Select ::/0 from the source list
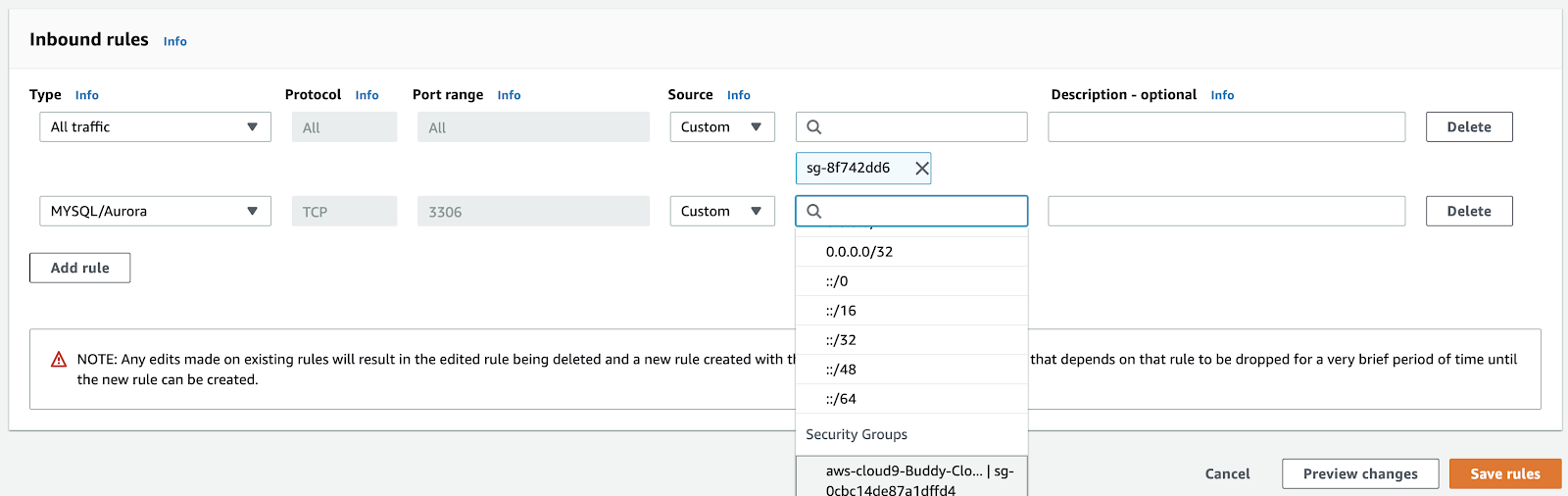The width and height of the screenshot is (1568, 496). 911,281
